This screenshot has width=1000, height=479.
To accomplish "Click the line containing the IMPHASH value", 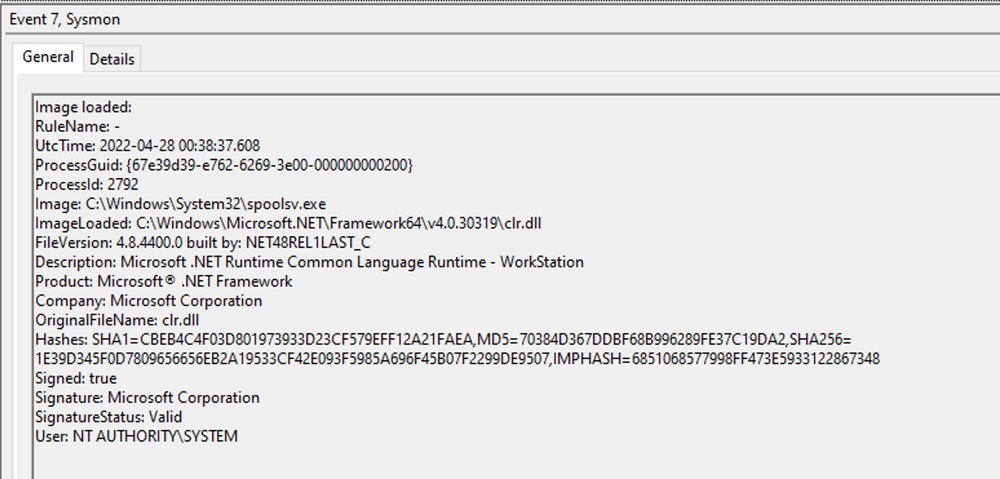I will pyautogui.click(x=457, y=359).
